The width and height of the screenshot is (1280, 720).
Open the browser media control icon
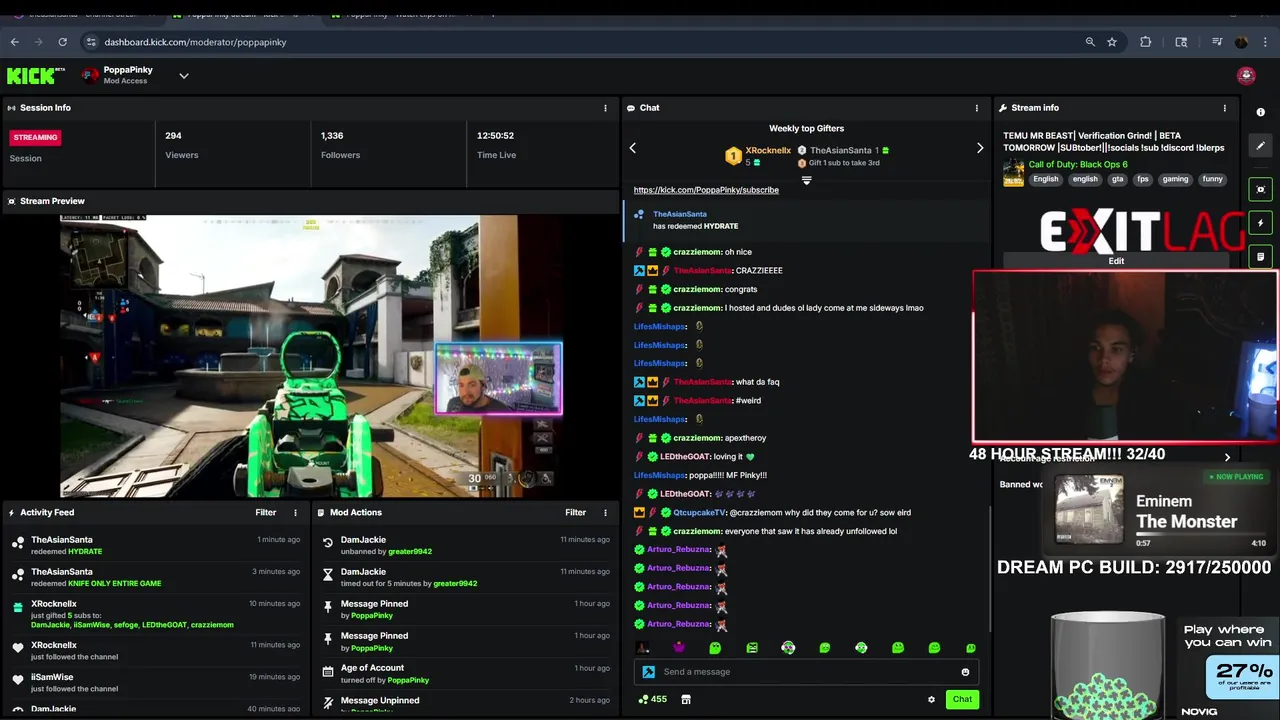click(1217, 42)
